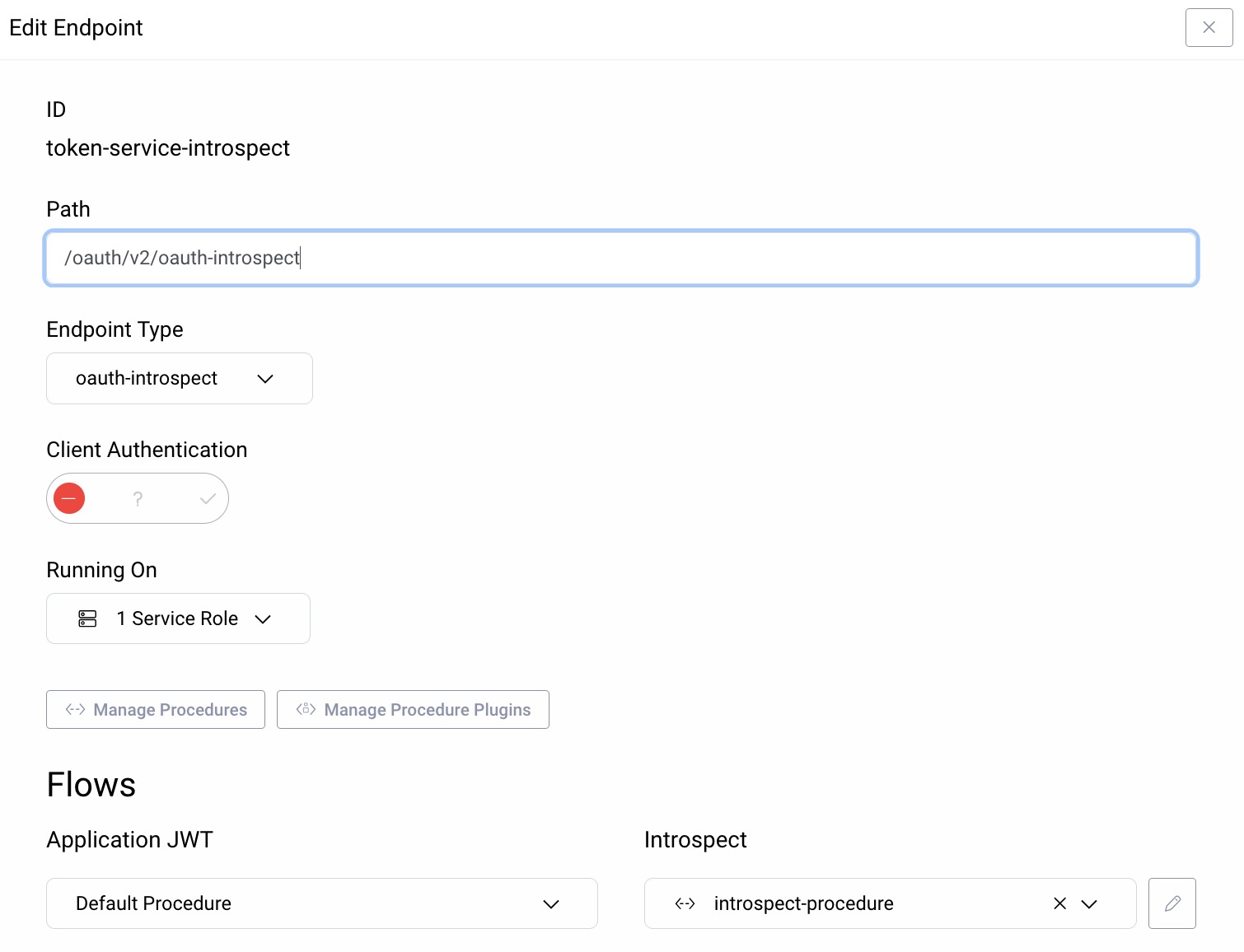Expand the Introspect procedure dropdown chevron
Screen dimensions: 1244x952
coord(1089,904)
